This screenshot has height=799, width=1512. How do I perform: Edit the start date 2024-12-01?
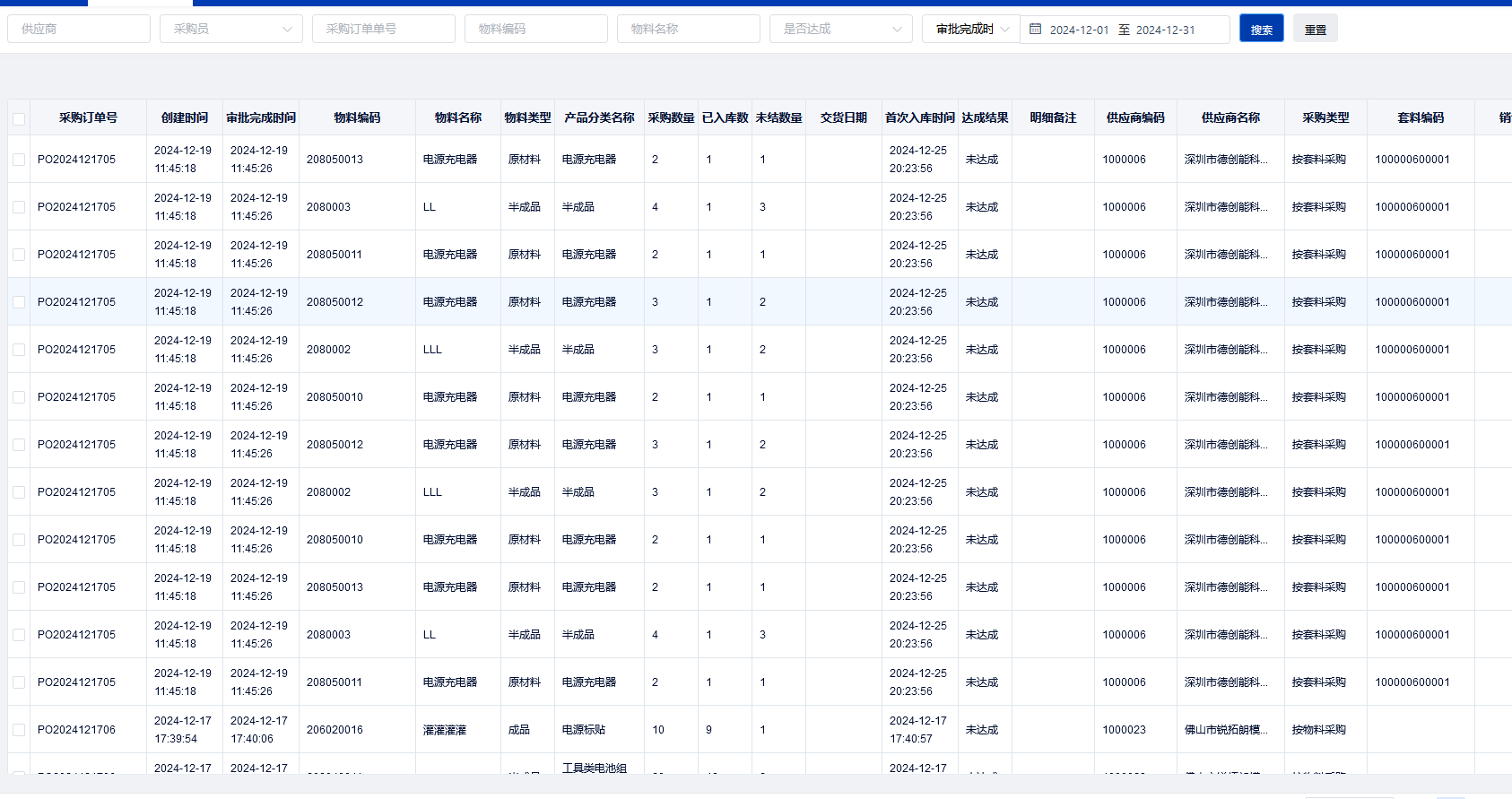click(x=1079, y=30)
